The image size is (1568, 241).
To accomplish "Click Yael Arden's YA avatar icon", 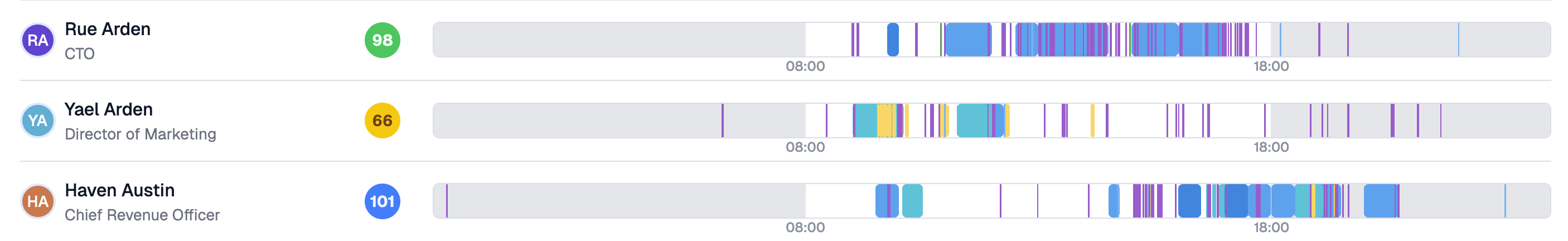I will pos(38,120).
